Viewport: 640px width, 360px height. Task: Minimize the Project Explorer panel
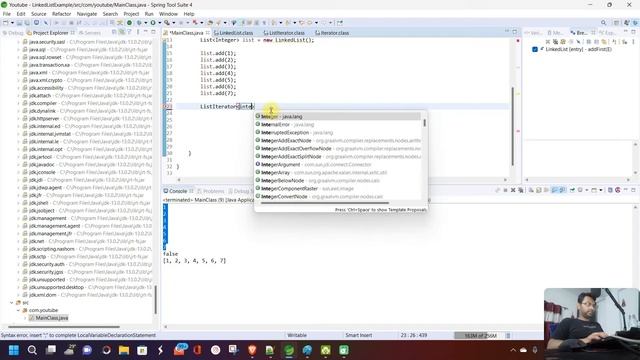pyautogui.click(x=146, y=32)
